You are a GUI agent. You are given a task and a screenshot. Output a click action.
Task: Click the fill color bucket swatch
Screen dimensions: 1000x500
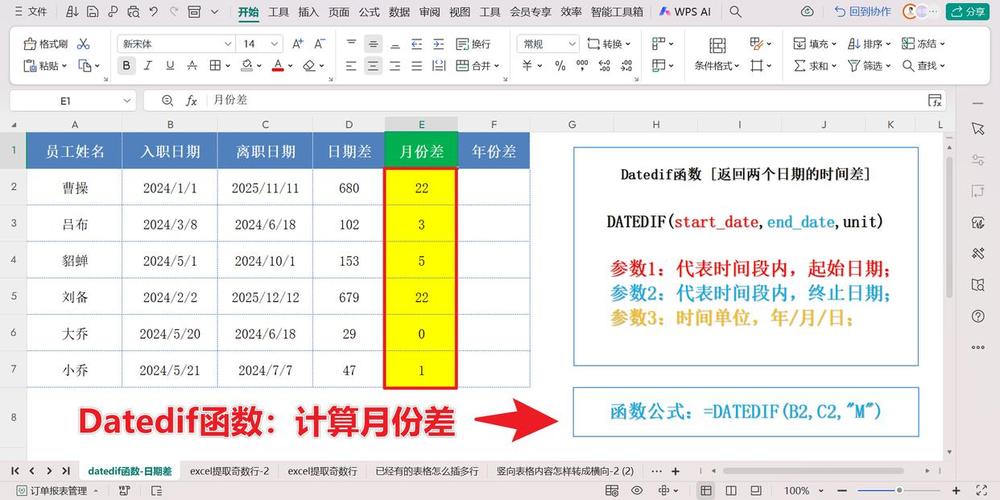tap(247, 65)
